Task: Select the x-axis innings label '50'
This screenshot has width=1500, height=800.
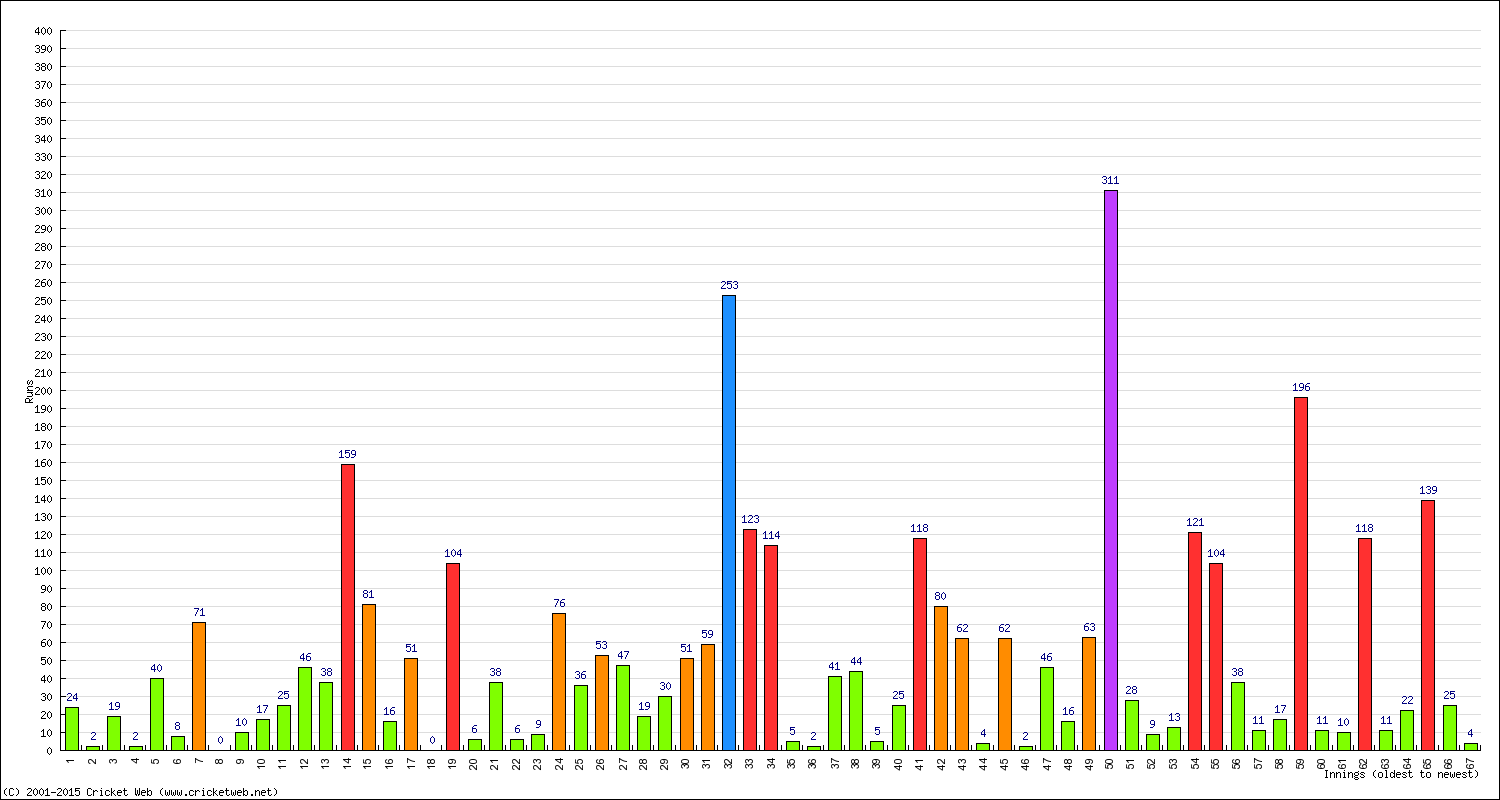Action: click(1110, 762)
